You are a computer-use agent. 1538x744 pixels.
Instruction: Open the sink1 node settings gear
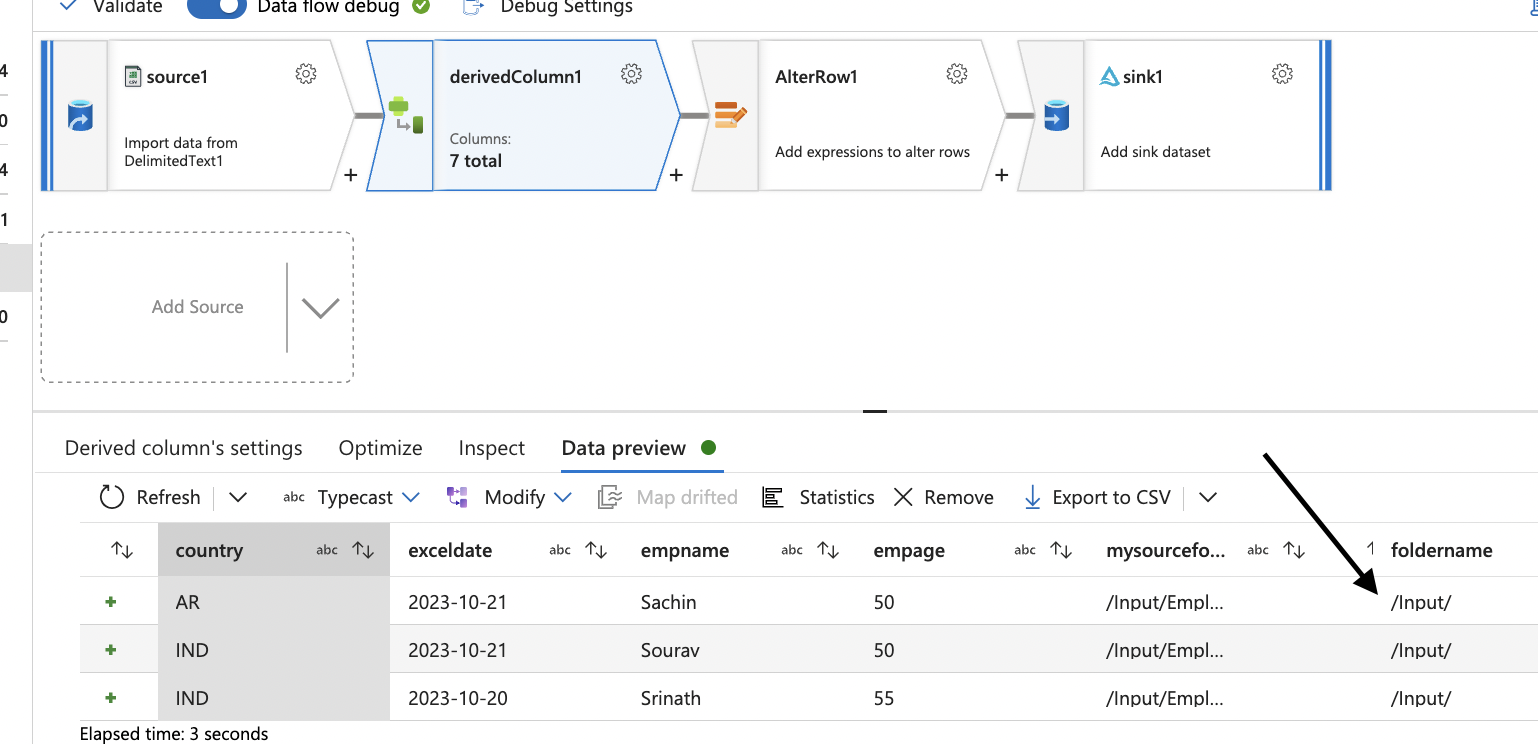point(1282,74)
